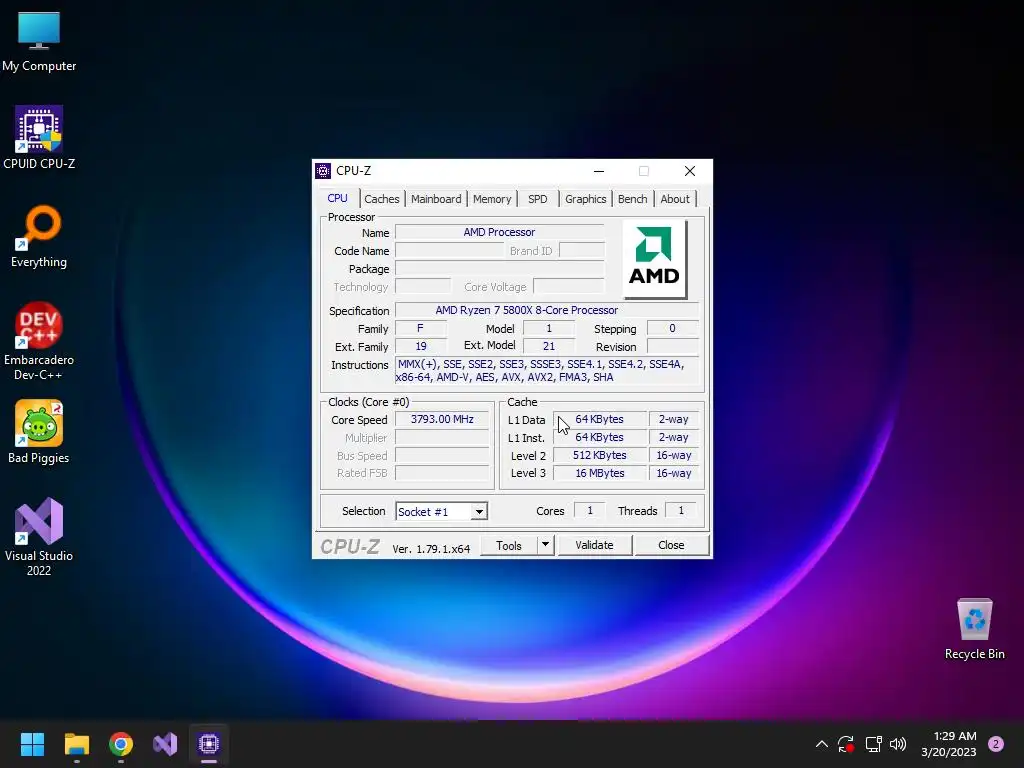
Task: Minimize the CPU-Z window
Action: (599, 171)
